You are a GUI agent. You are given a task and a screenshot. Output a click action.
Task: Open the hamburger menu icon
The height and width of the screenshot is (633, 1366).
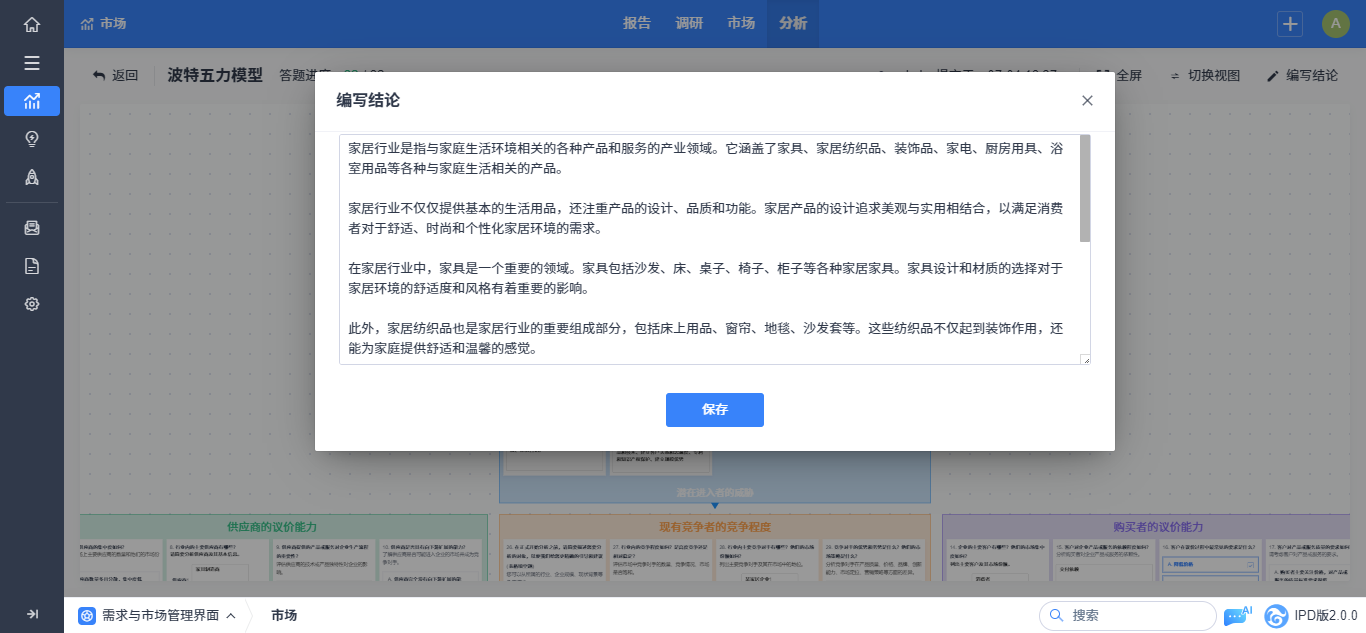[x=32, y=63]
